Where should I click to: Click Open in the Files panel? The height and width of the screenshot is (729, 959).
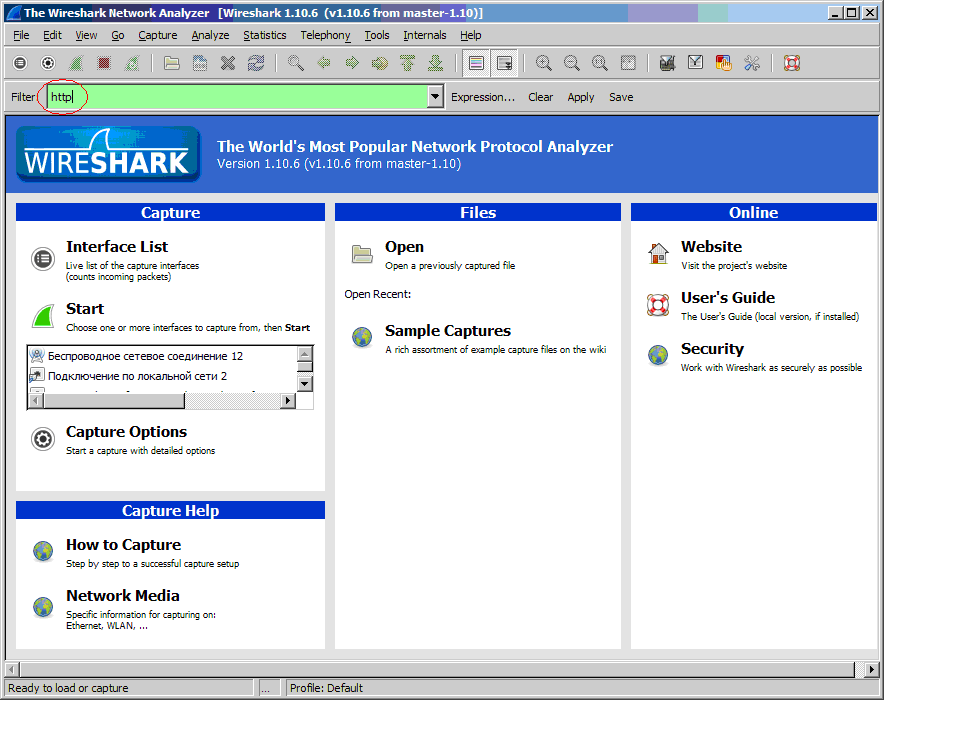[404, 247]
